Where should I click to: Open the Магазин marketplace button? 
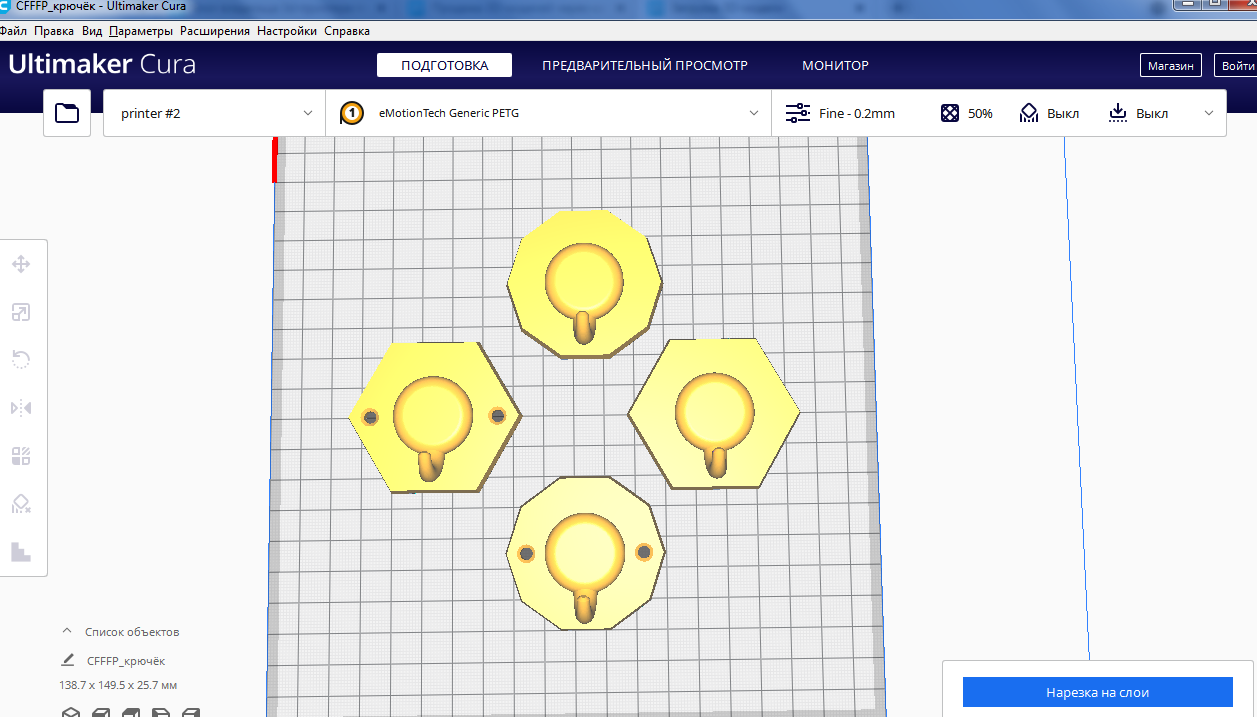click(x=1170, y=65)
